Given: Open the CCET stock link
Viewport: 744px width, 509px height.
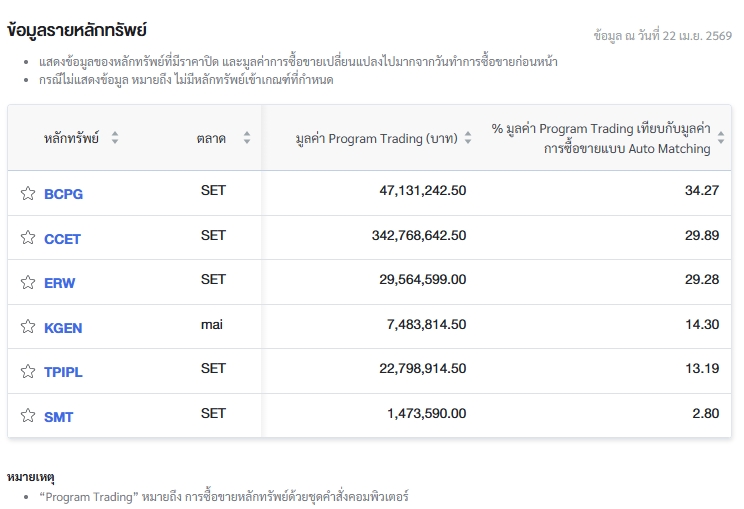Looking at the screenshot, I should coord(62,239).
